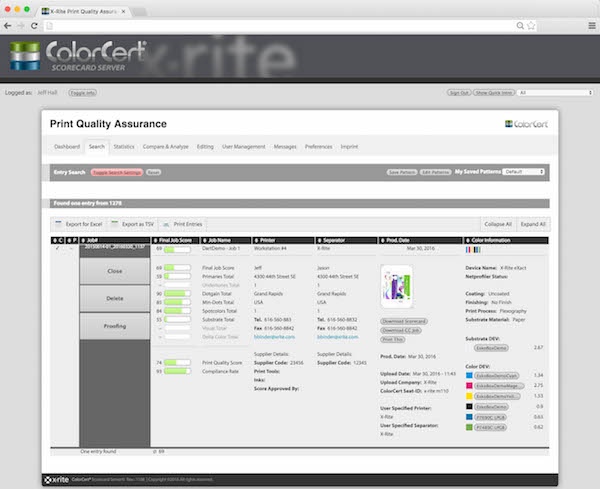Click the Reset search button
Image resolution: width=600 pixels, height=489 pixels.
tap(153, 173)
